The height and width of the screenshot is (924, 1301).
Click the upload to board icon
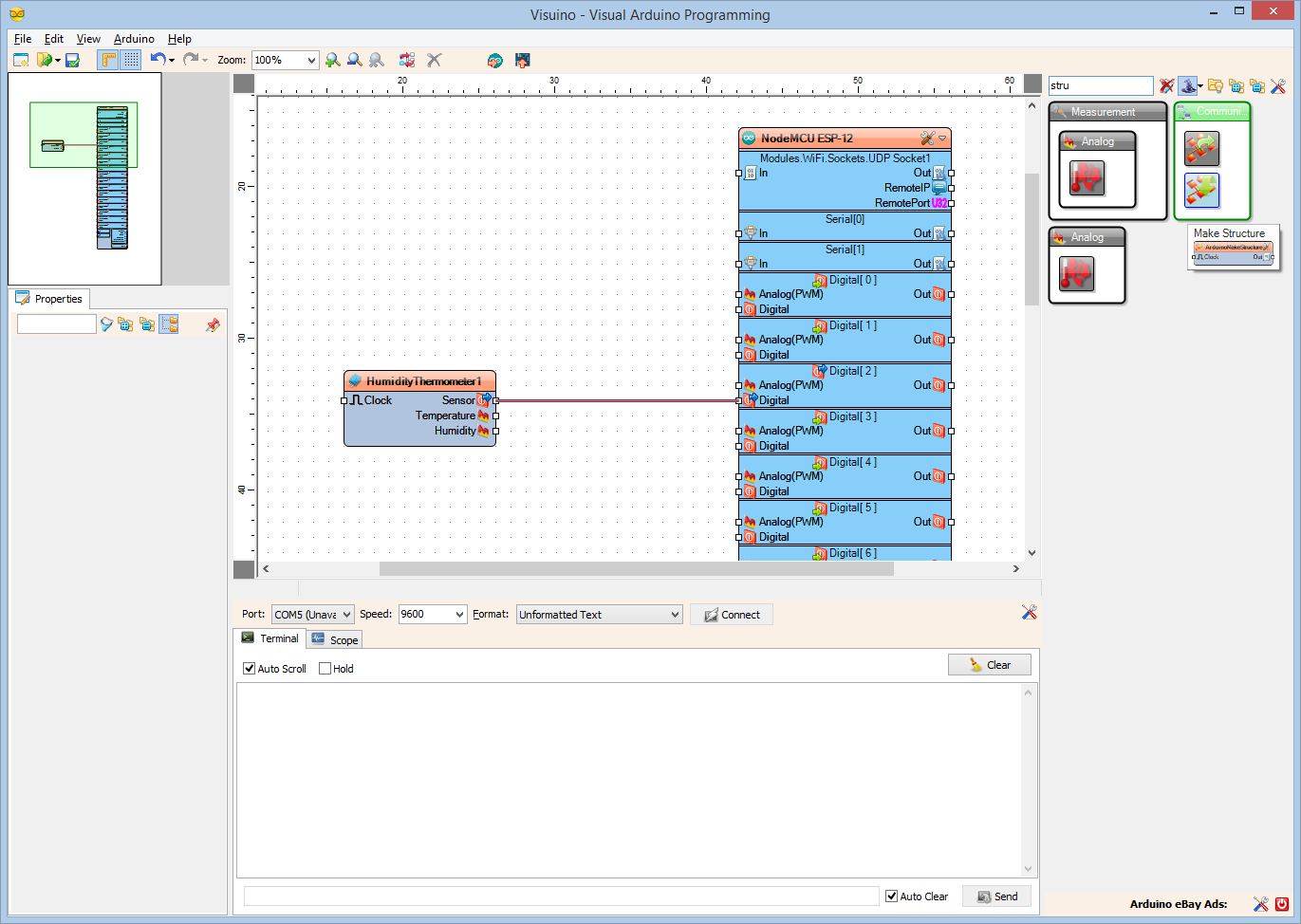pyautogui.click(x=522, y=60)
